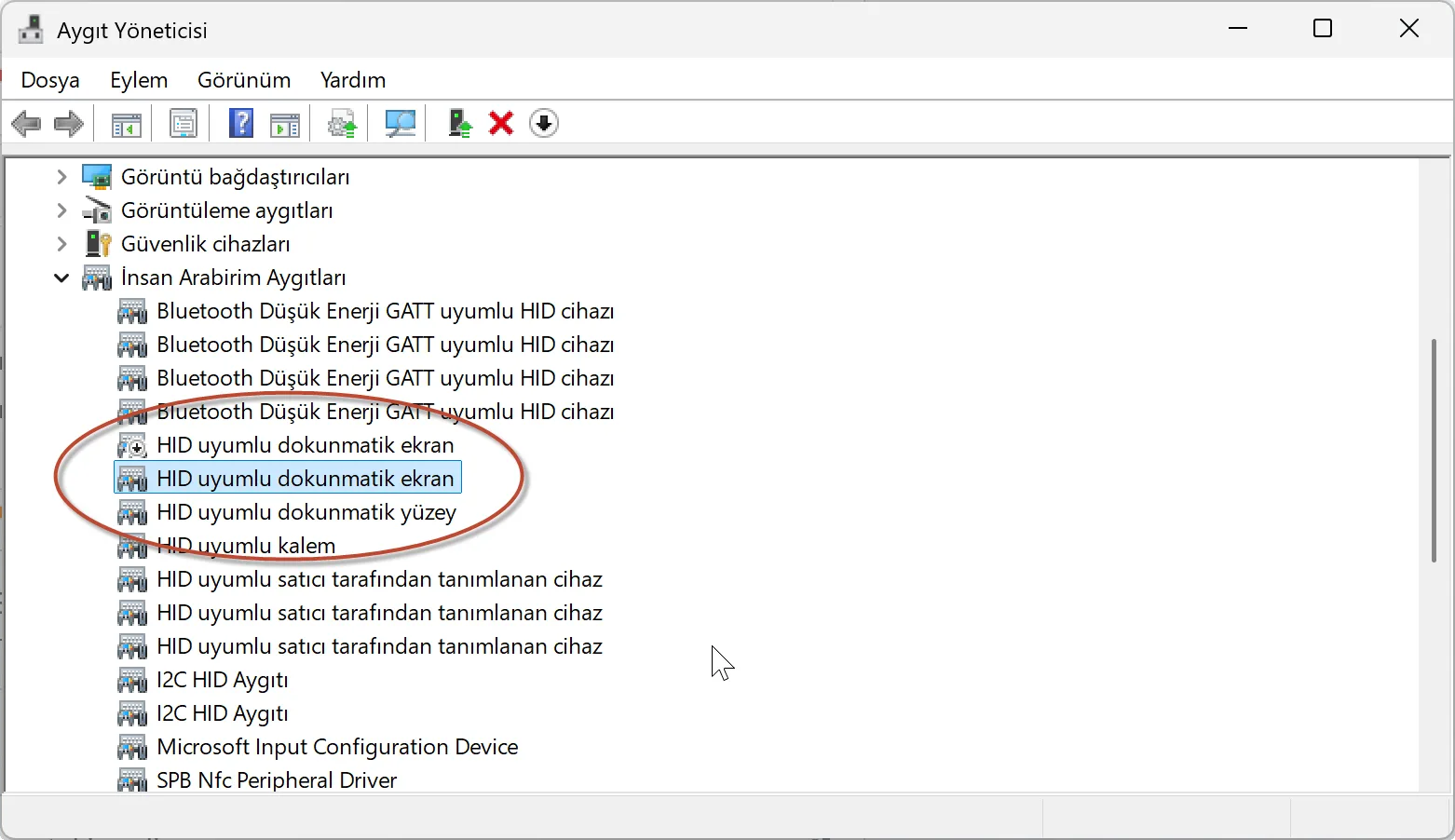Click the icon beside HID uyumlu kalem
This screenshot has width=1455, height=840.
click(132, 546)
